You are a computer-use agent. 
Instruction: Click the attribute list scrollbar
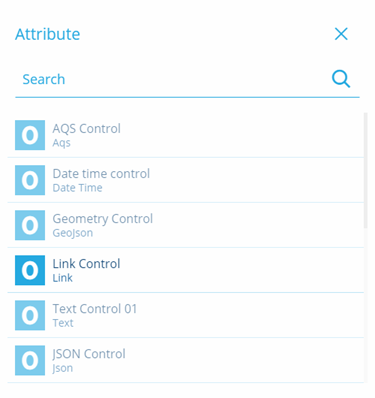click(366, 171)
